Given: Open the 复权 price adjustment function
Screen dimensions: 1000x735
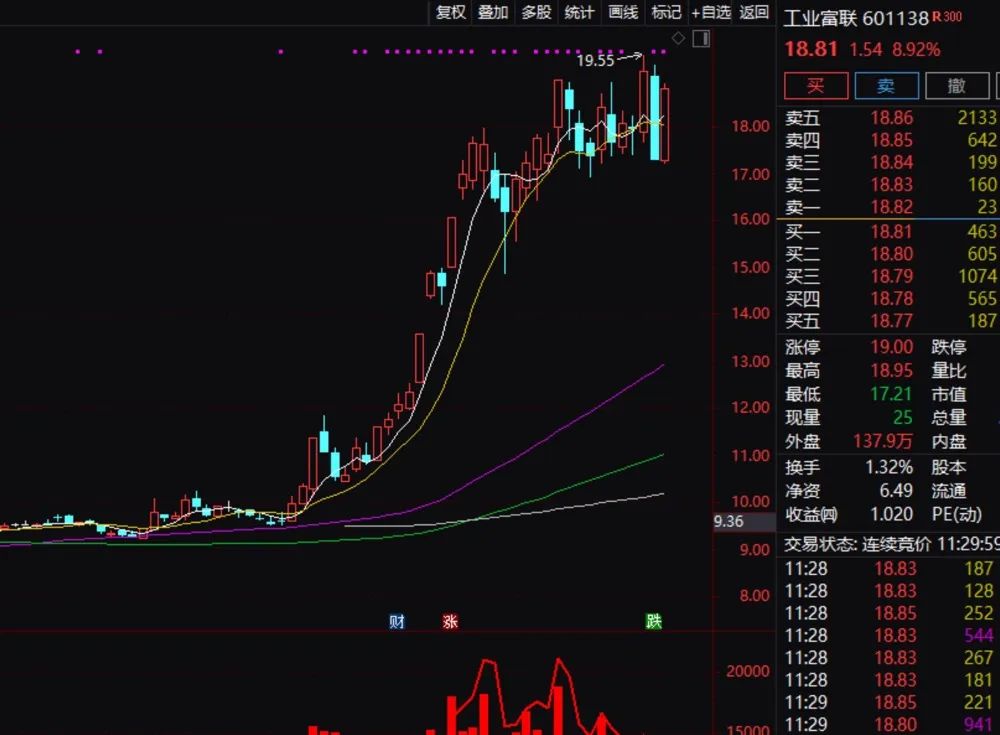Looking at the screenshot, I should [x=450, y=14].
